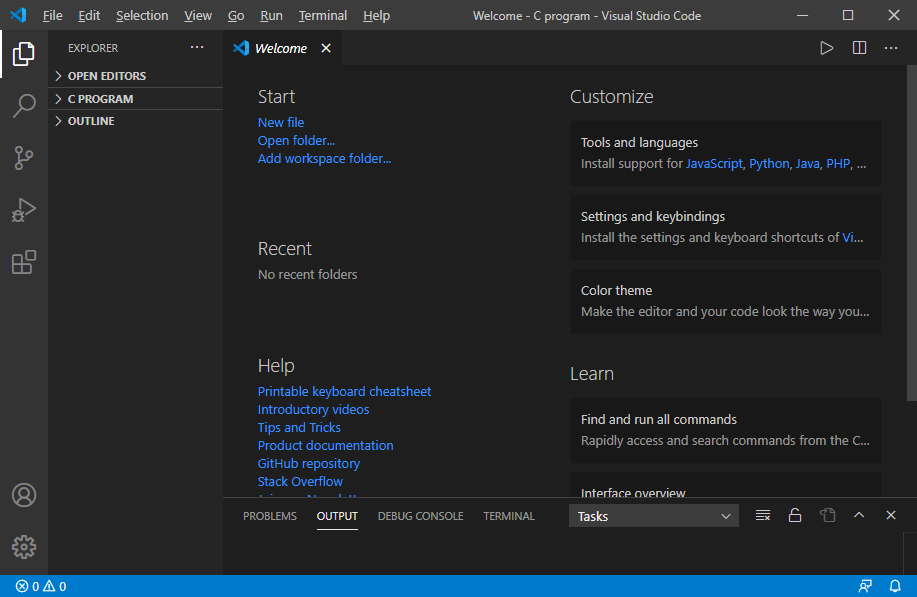Open the Edit menu

(89, 16)
